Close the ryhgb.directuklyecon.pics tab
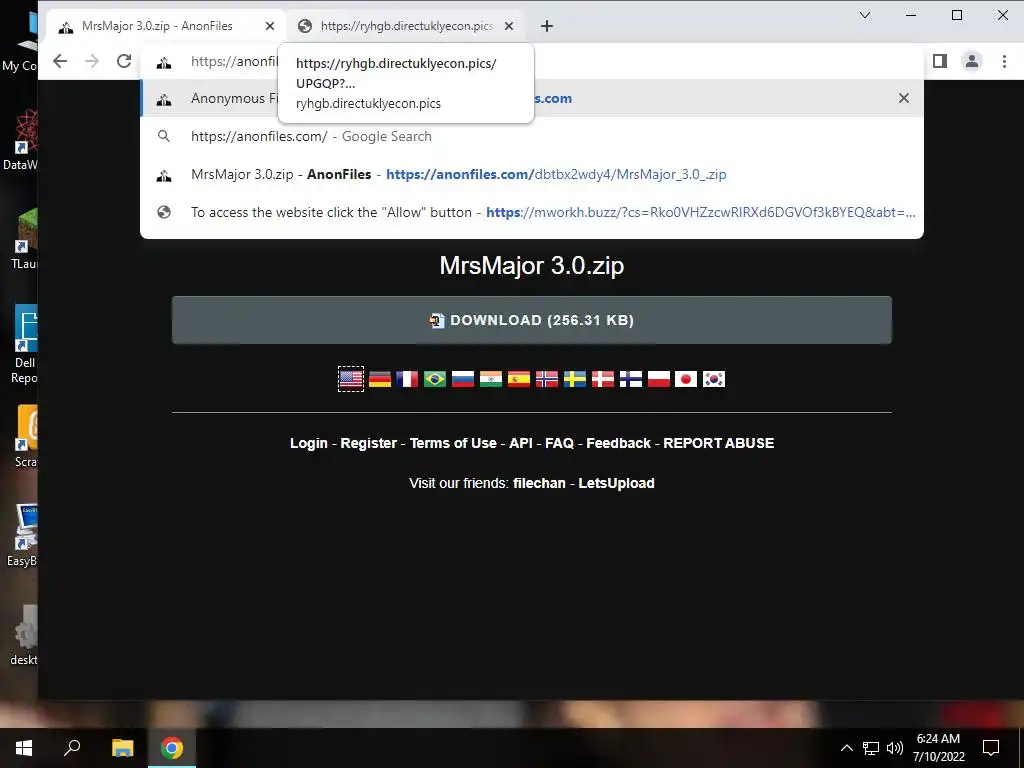Image resolution: width=1024 pixels, height=768 pixels. [509, 26]
